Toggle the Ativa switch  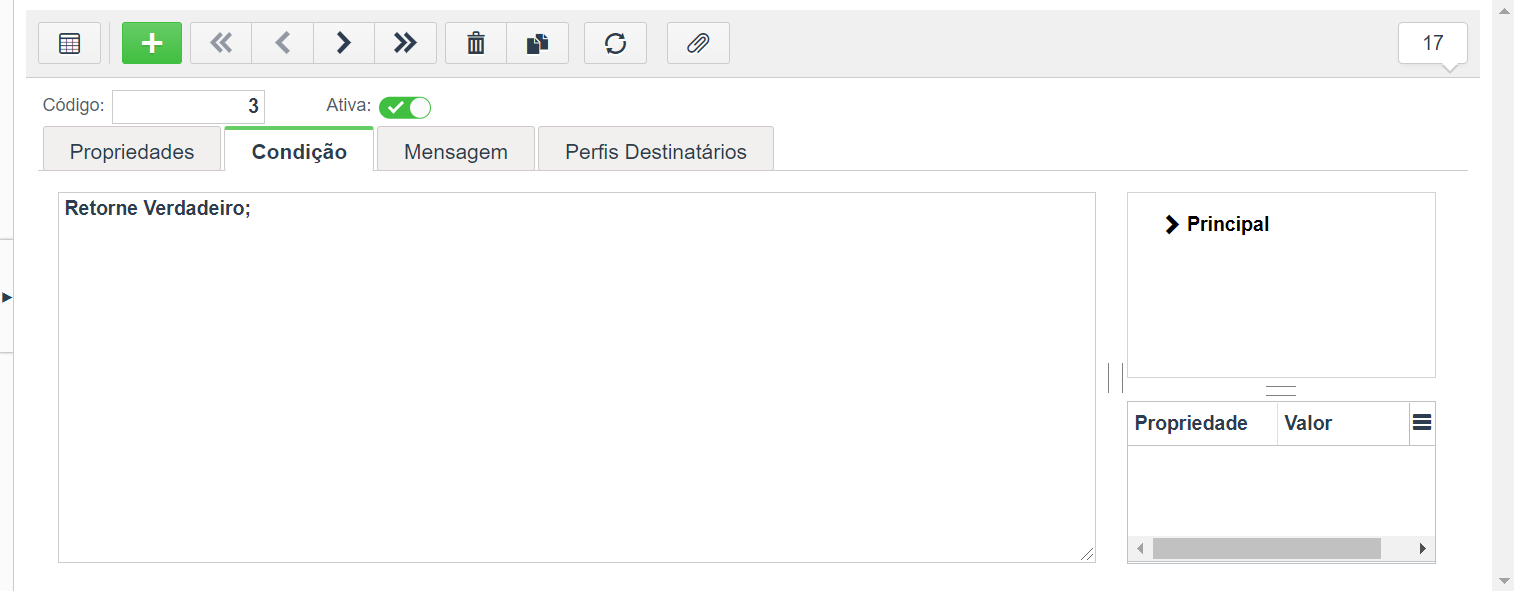tap(405, 107)
